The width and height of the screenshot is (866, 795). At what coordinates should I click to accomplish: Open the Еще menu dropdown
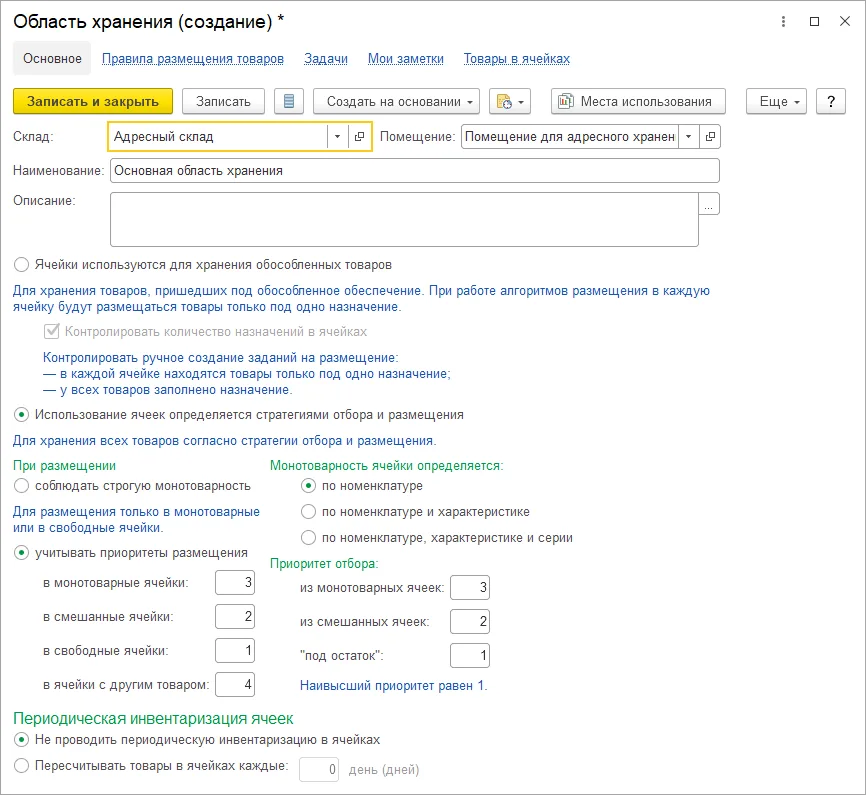click(x=776, y=102)
